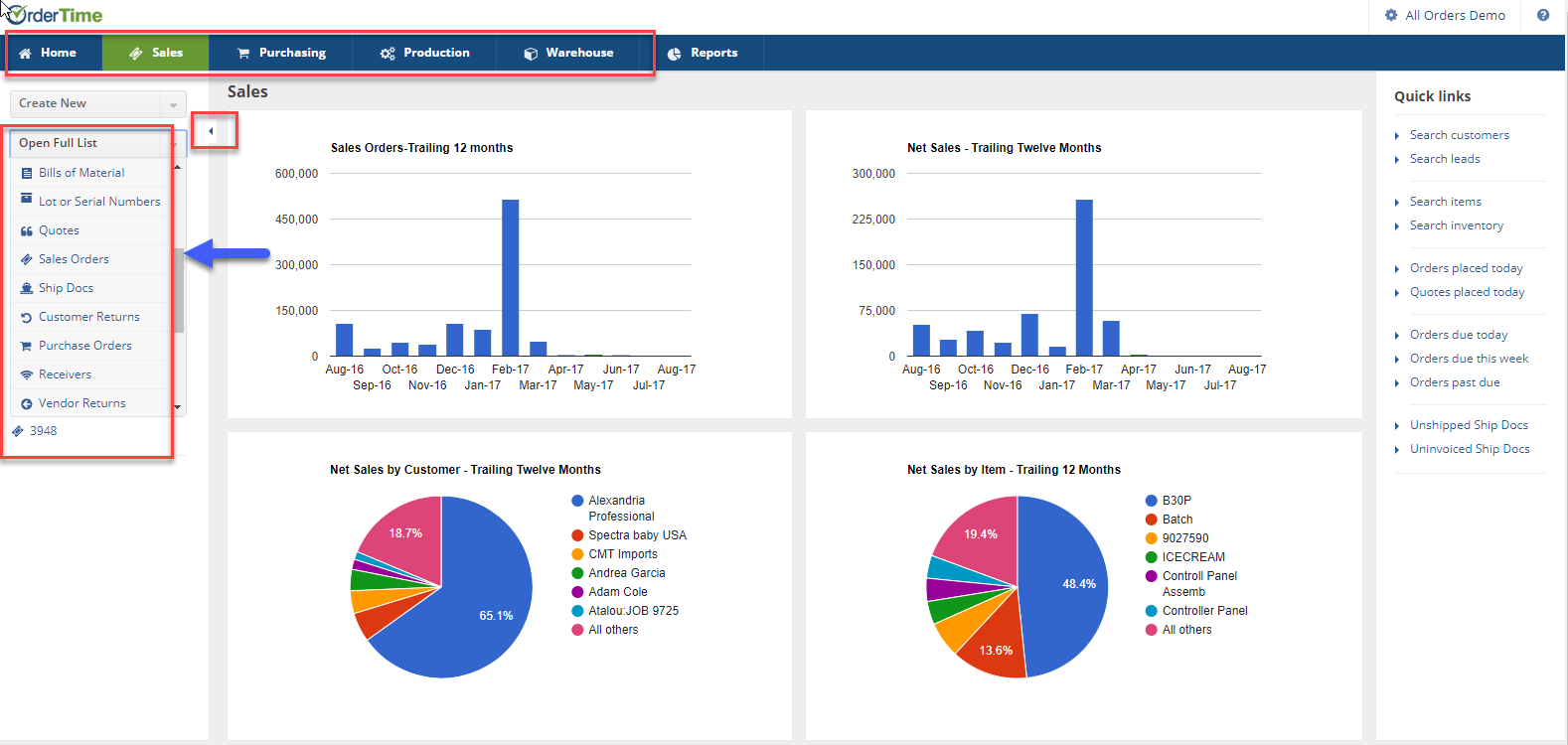Click the full list scrollbar thumb
Viewport: 1568px width, 745px height.
pyautogui.click(x=179, y=290)
